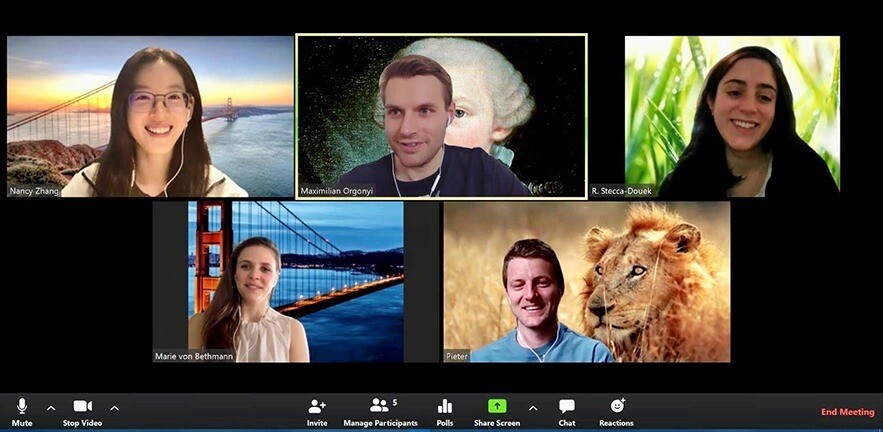Start sharing with green Share Screen icon

pyautogui.click(x=497, y=407)
